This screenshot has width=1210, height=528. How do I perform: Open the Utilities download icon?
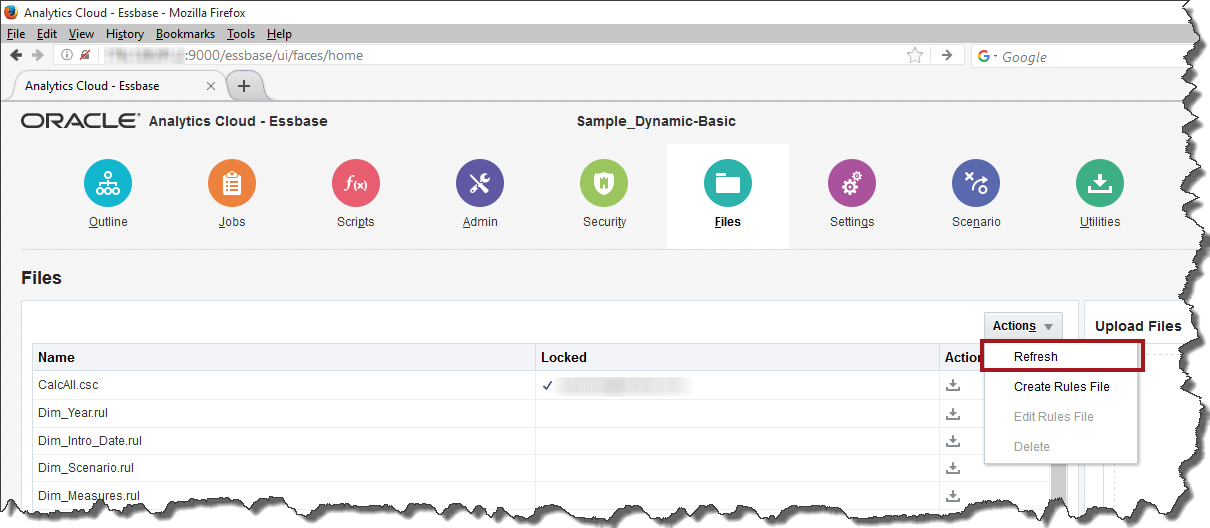[x=1100, y=184]
